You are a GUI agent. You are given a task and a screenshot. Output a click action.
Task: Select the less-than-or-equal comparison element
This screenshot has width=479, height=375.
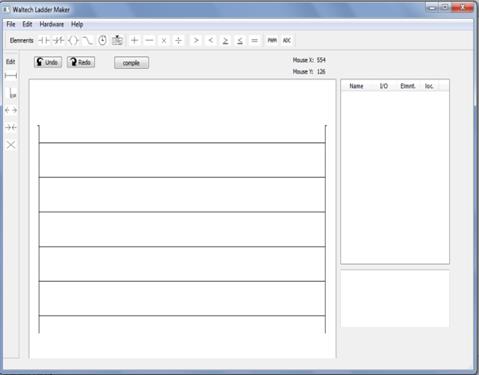pyautogui.click(x=240, y=41)
